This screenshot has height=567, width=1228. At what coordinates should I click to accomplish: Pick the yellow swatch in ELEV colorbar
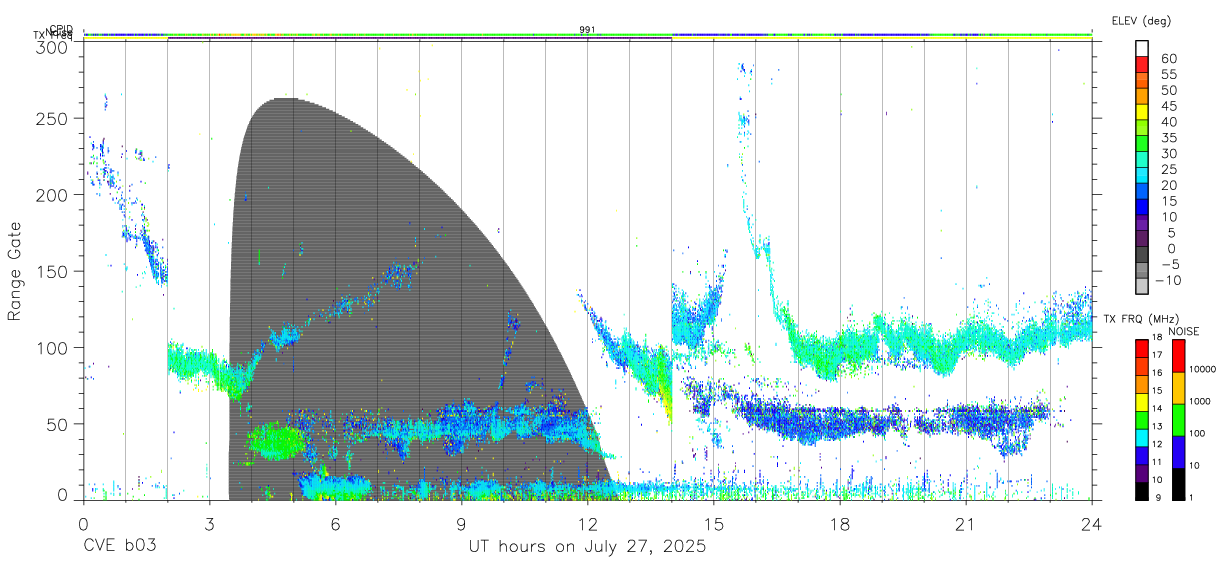click(x=1142, y=113)
